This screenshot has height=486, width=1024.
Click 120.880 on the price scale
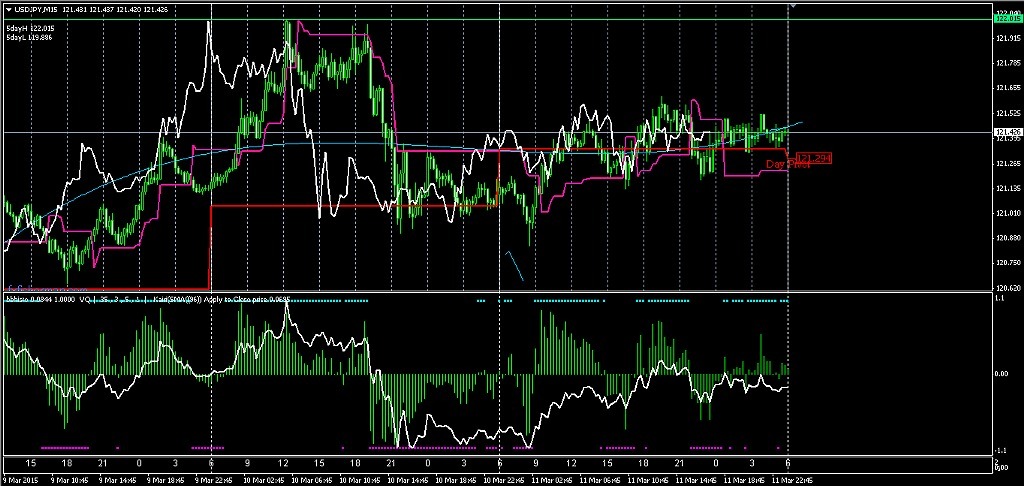(x=1007, y=238)
